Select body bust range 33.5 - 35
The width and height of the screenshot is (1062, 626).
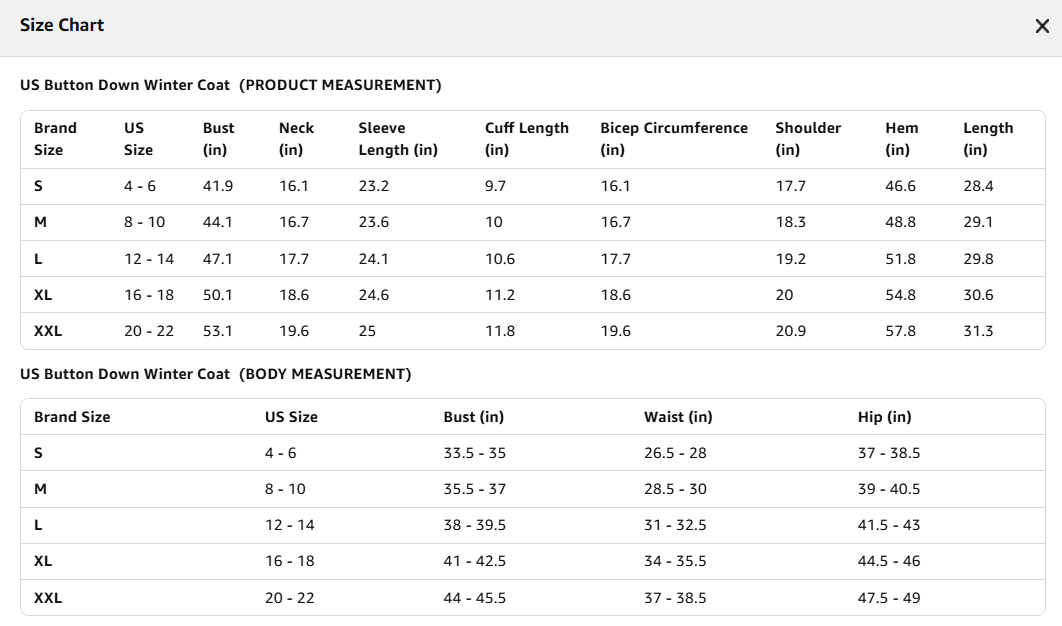475,453
